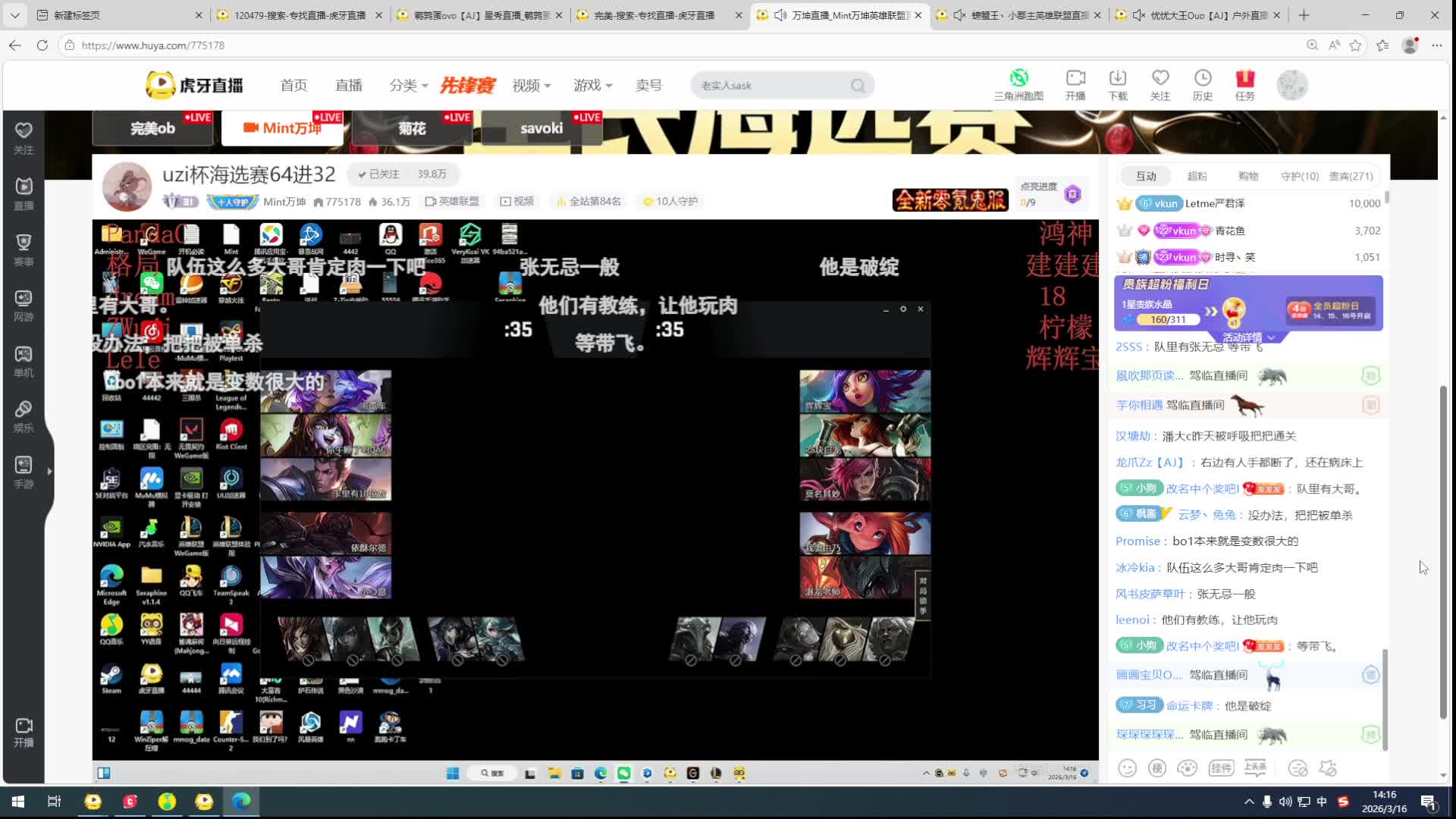1456x819 pixels.
Task: Expand 活动详情 activity details chevron
Action: (1271, 337)
